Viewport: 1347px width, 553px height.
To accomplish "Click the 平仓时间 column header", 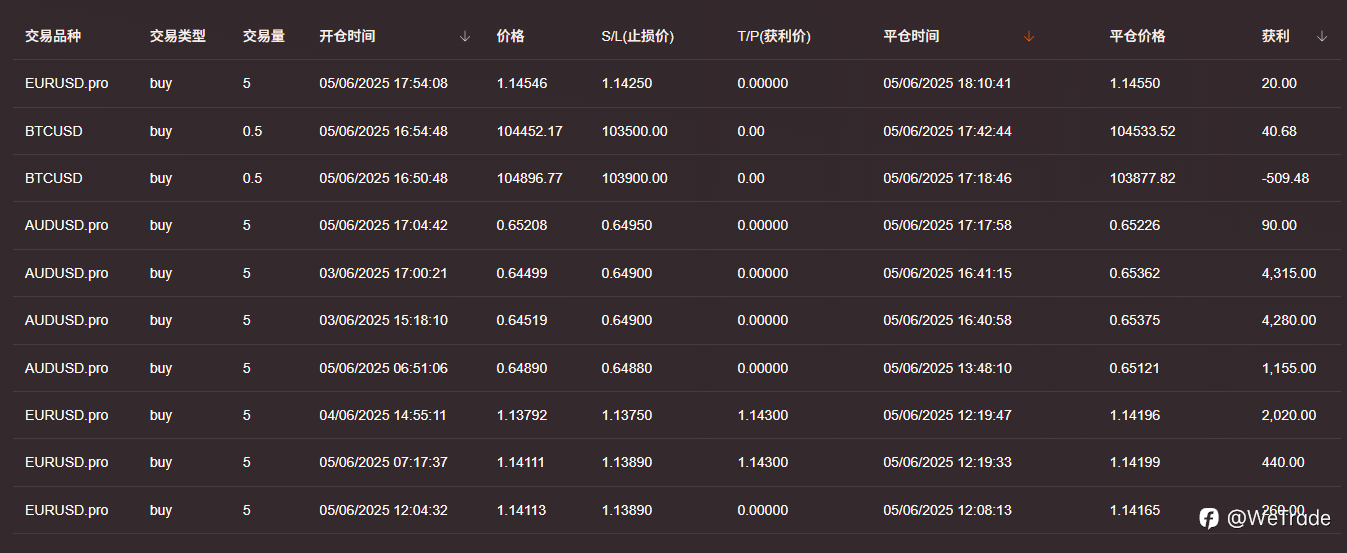I will pyautogui.click(x=911, y=36).
